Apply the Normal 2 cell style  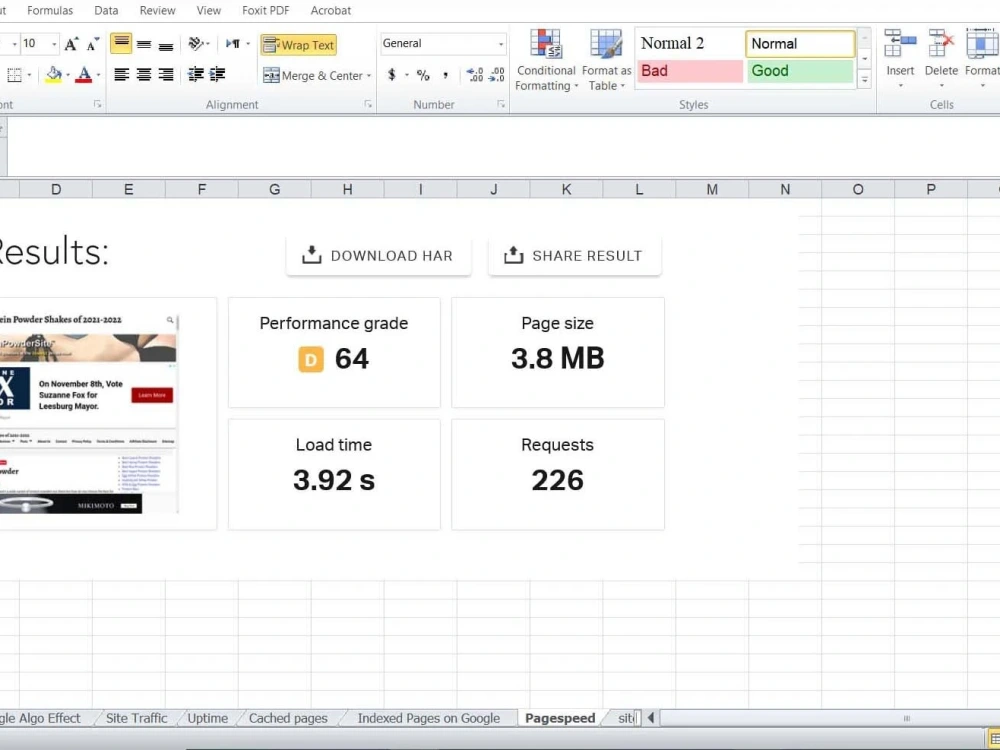(x=689, y=43)
